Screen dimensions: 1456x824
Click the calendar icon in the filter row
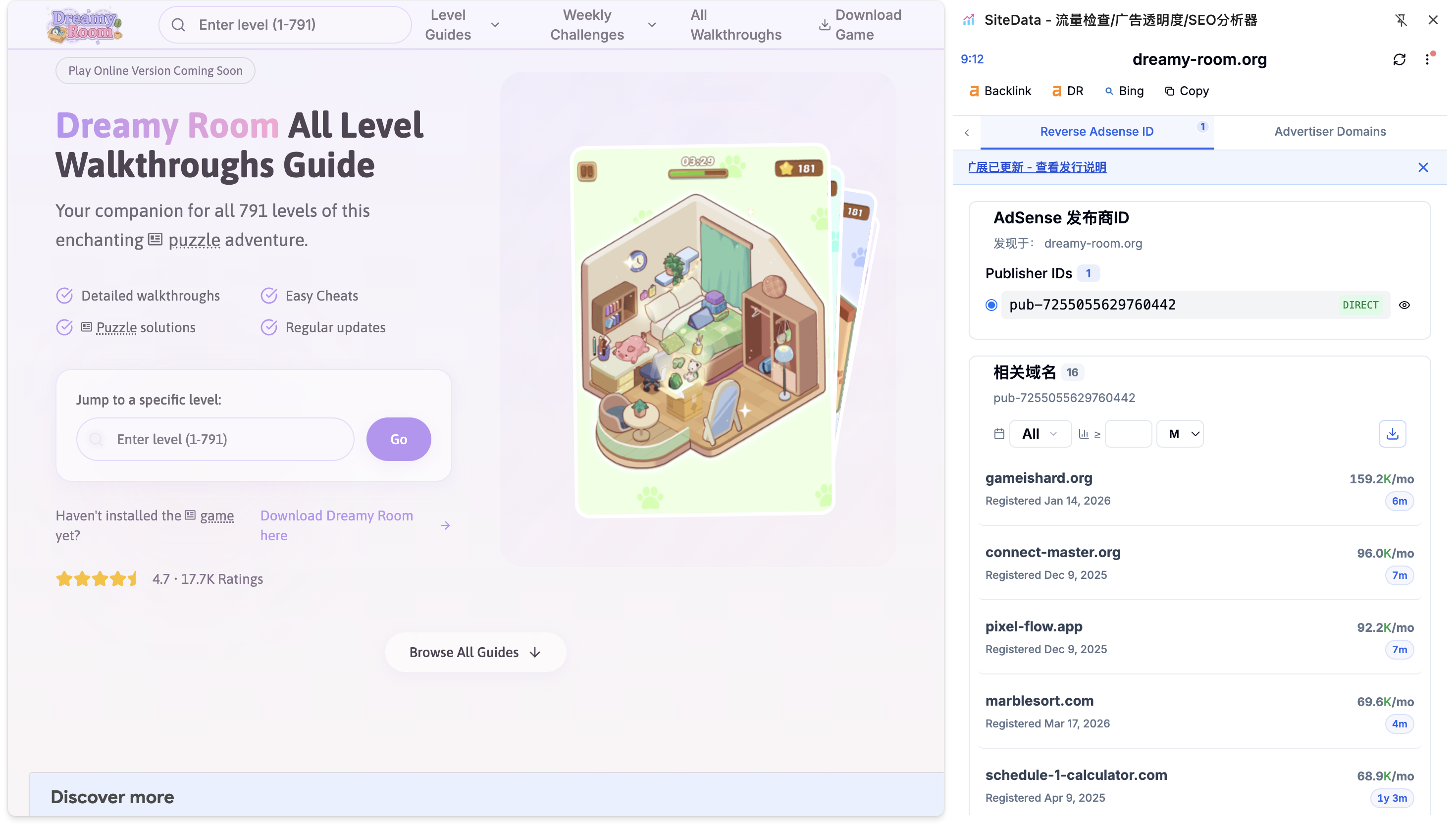click(999, 434)
